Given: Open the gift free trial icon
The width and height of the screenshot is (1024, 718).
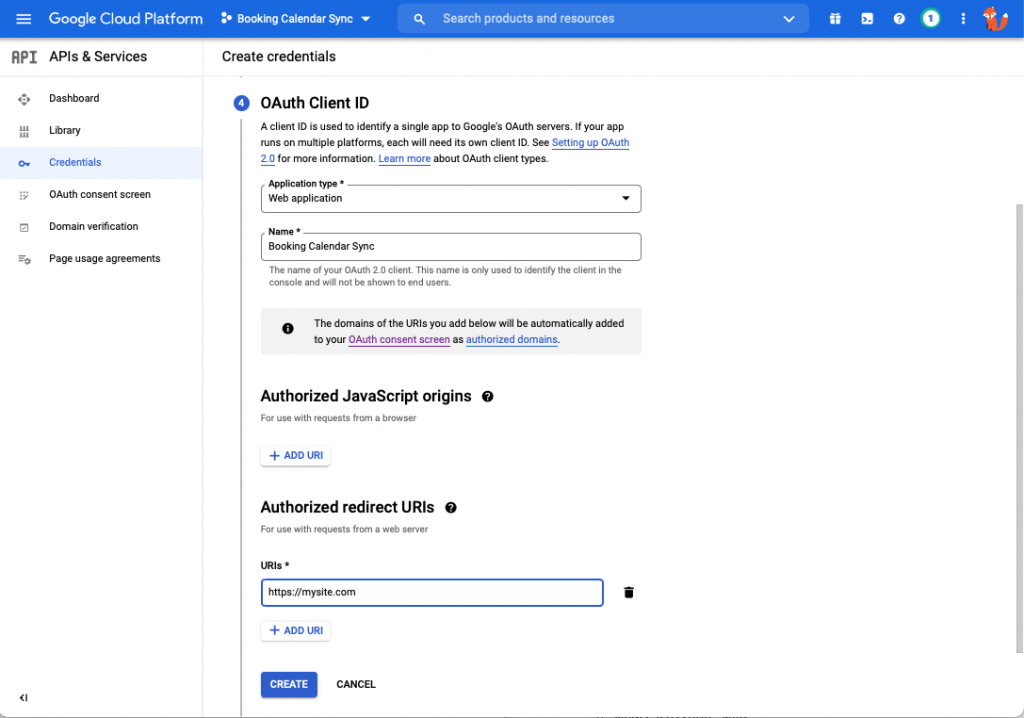Looking at the screenshot, I should point(835,18).
